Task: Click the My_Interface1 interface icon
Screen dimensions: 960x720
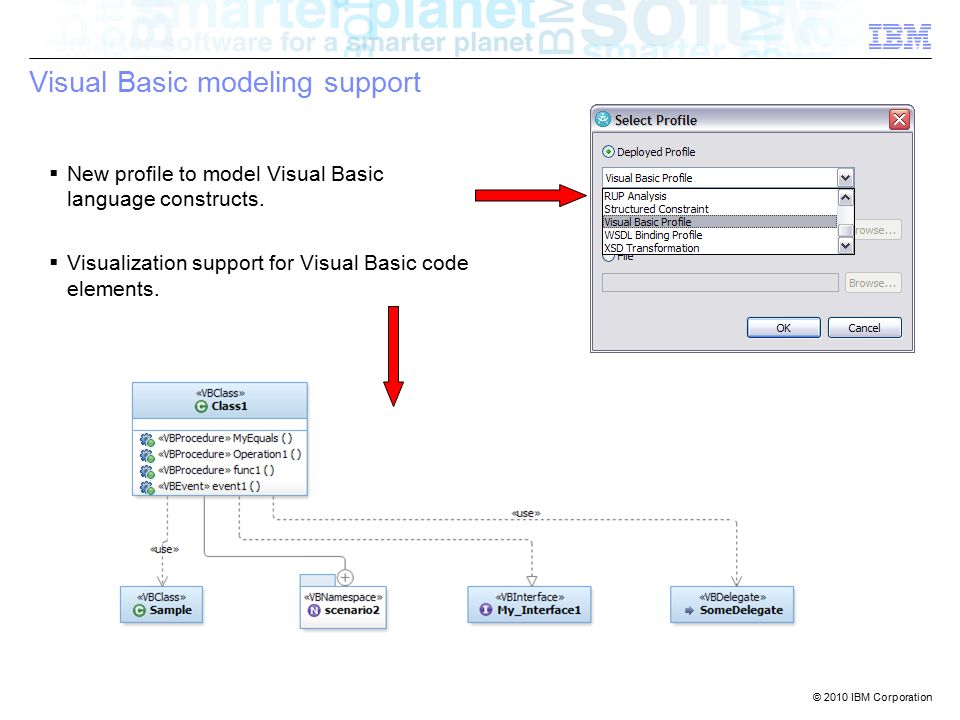Action: coord(486,610)
